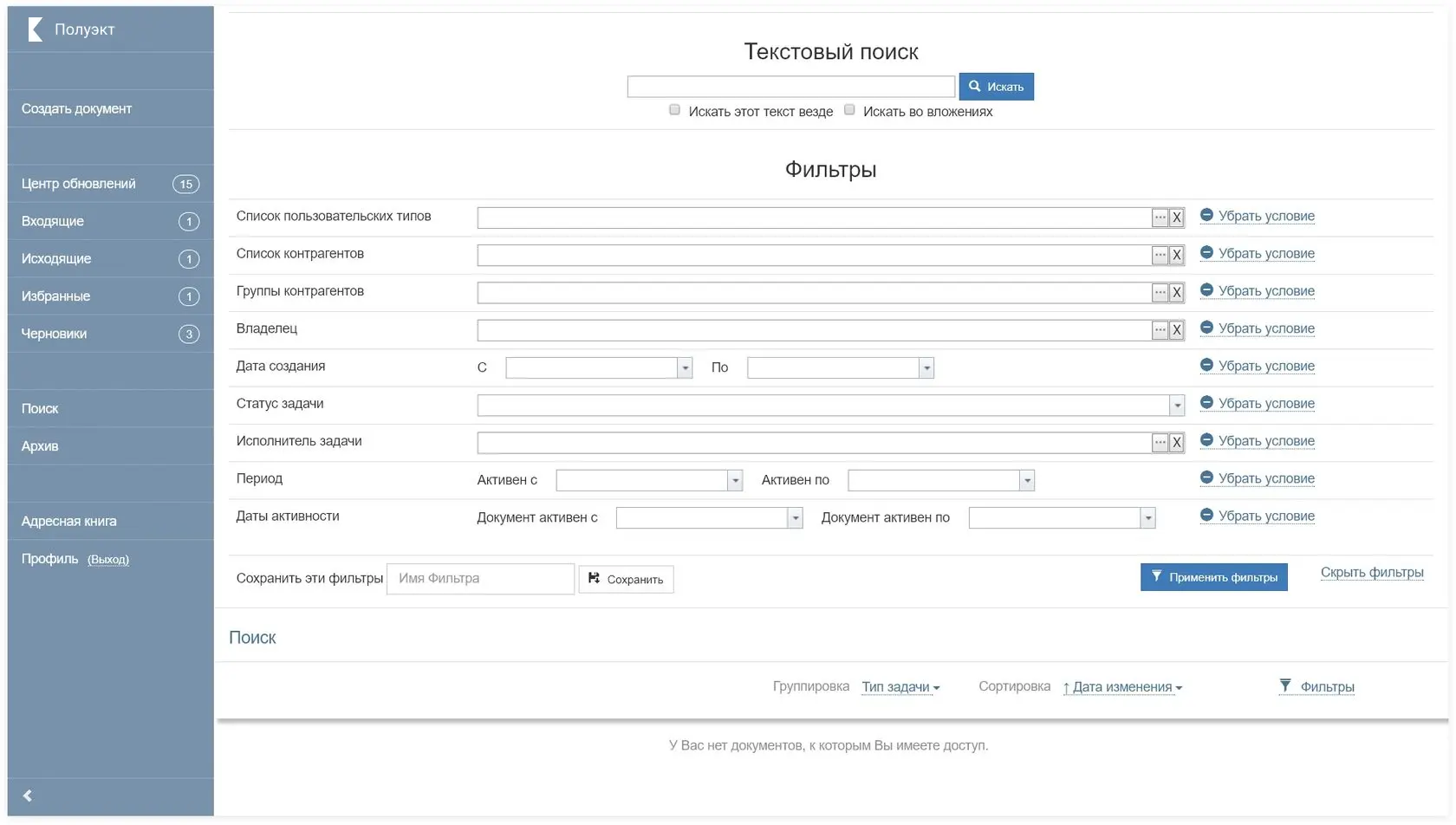Toggle the Фильтры link below search

coord(1317,687)
